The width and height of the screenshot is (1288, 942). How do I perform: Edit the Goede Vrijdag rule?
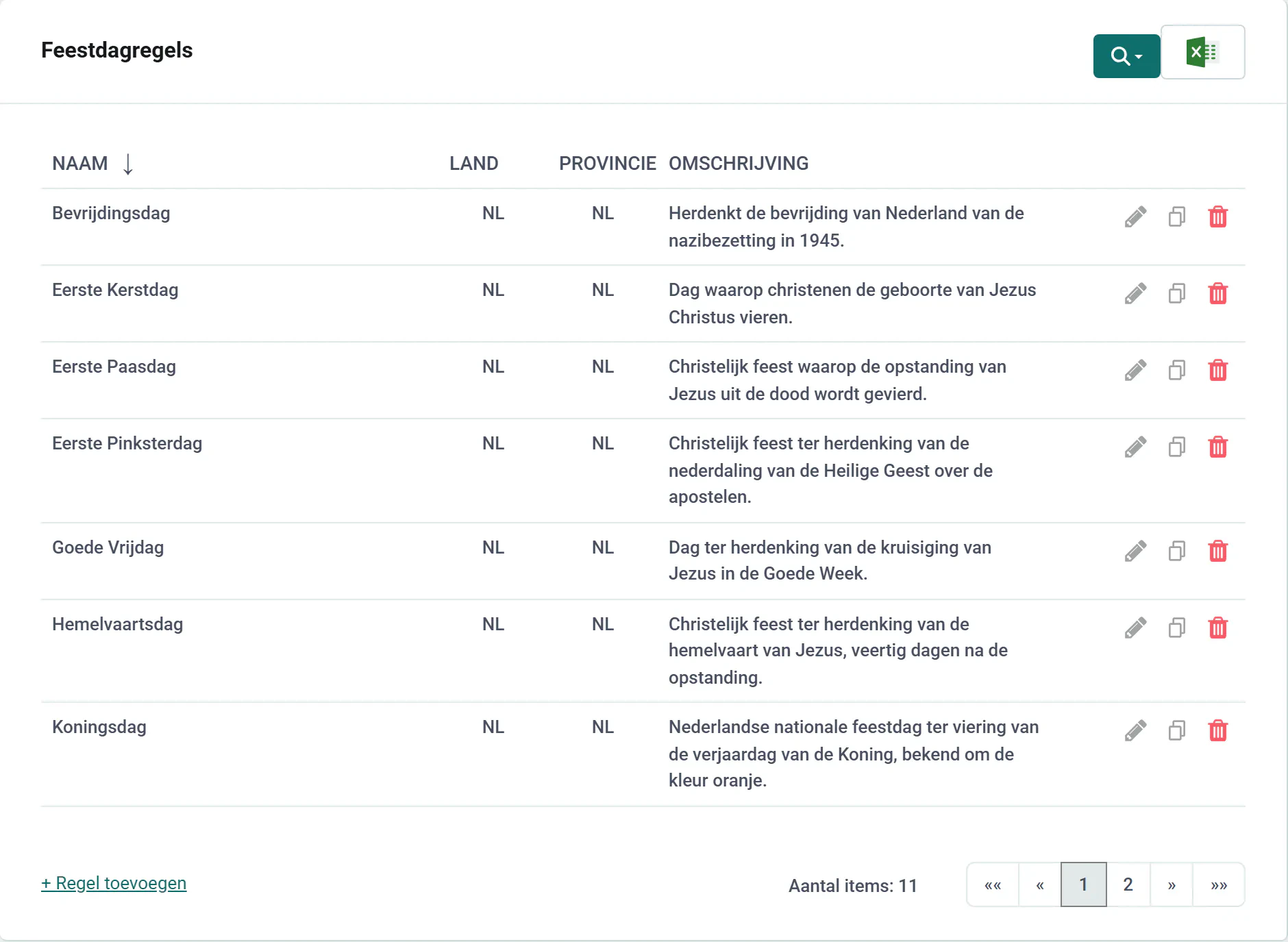coord(1135,551)
